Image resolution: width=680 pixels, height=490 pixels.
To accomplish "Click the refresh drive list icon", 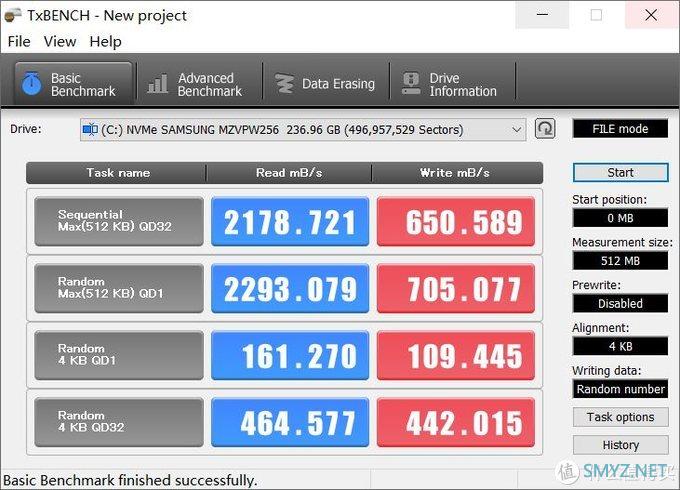I will 545,129.
